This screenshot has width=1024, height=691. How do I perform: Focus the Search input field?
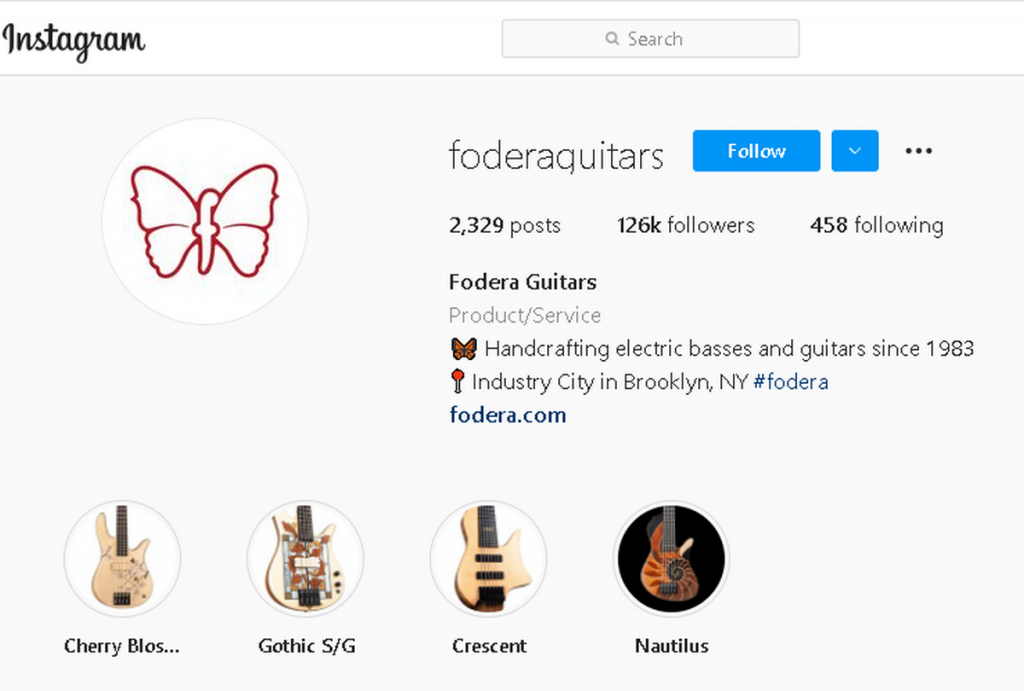[x=650, y=39]
